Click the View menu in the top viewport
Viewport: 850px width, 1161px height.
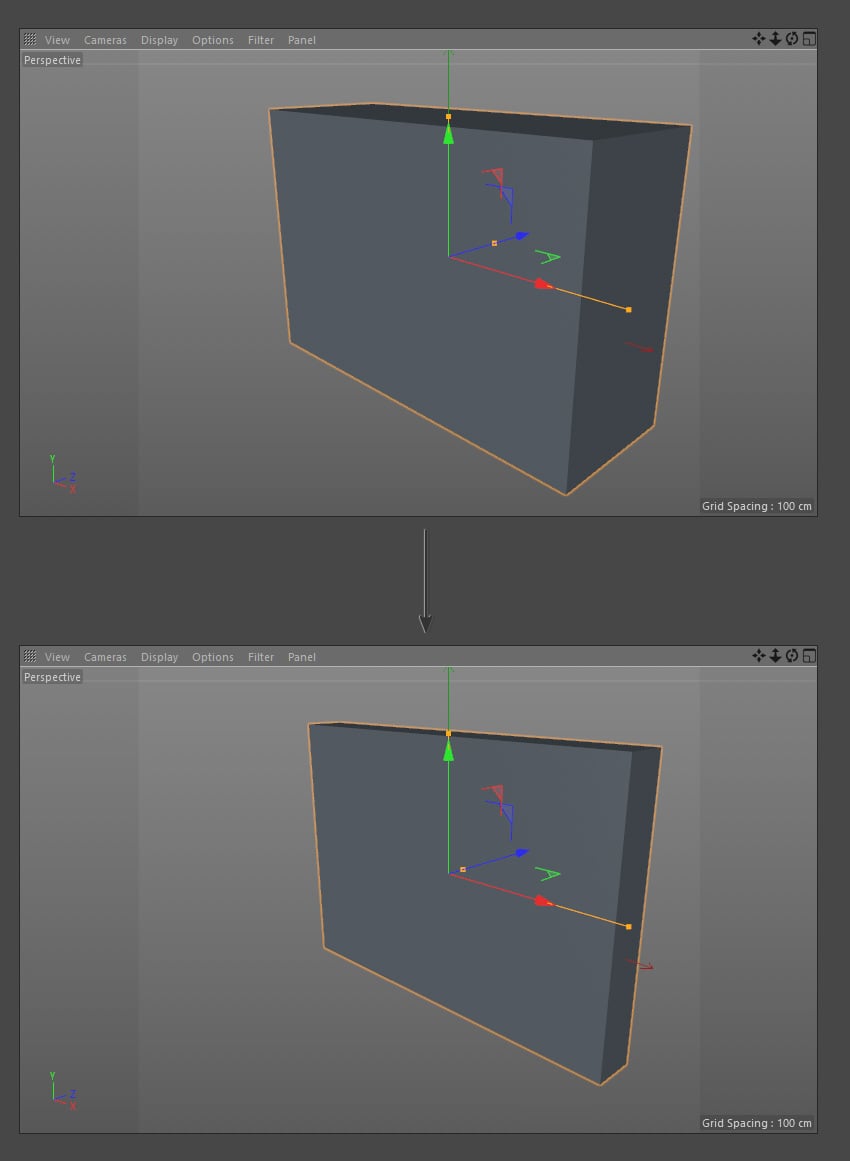click(57, 40)
